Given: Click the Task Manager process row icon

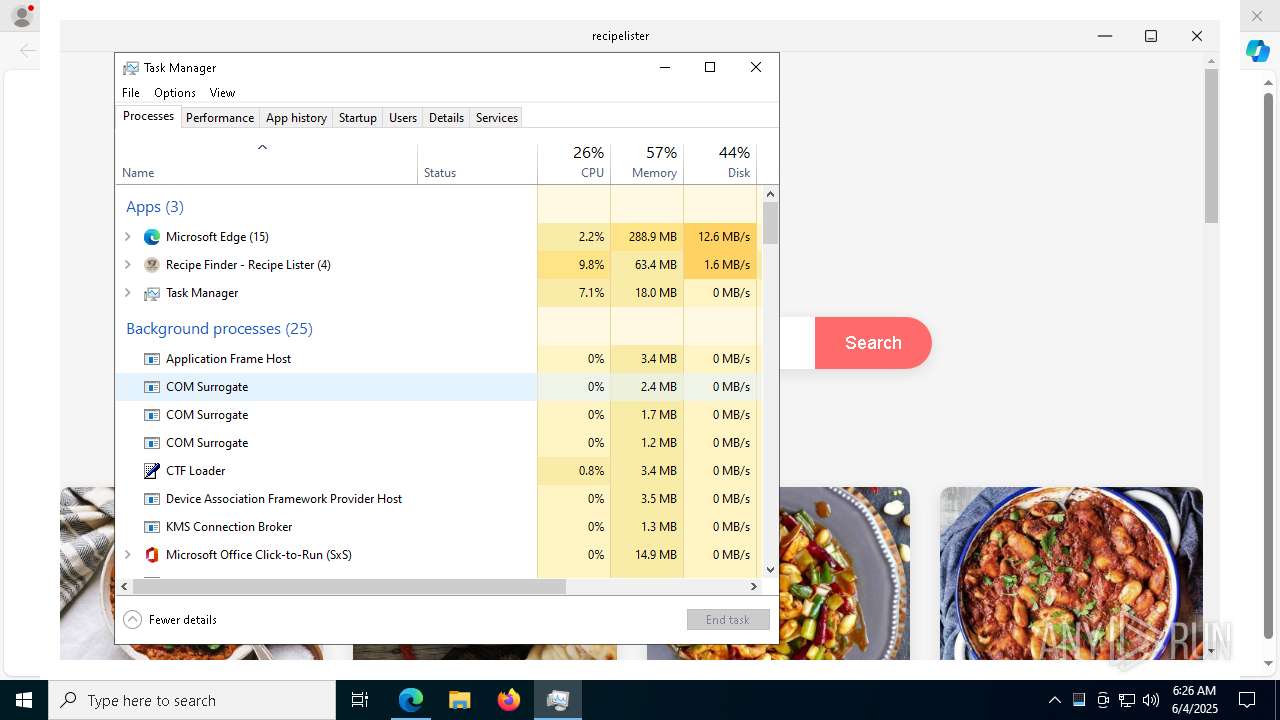Looking at the screenshot, I should click(152, 293).
